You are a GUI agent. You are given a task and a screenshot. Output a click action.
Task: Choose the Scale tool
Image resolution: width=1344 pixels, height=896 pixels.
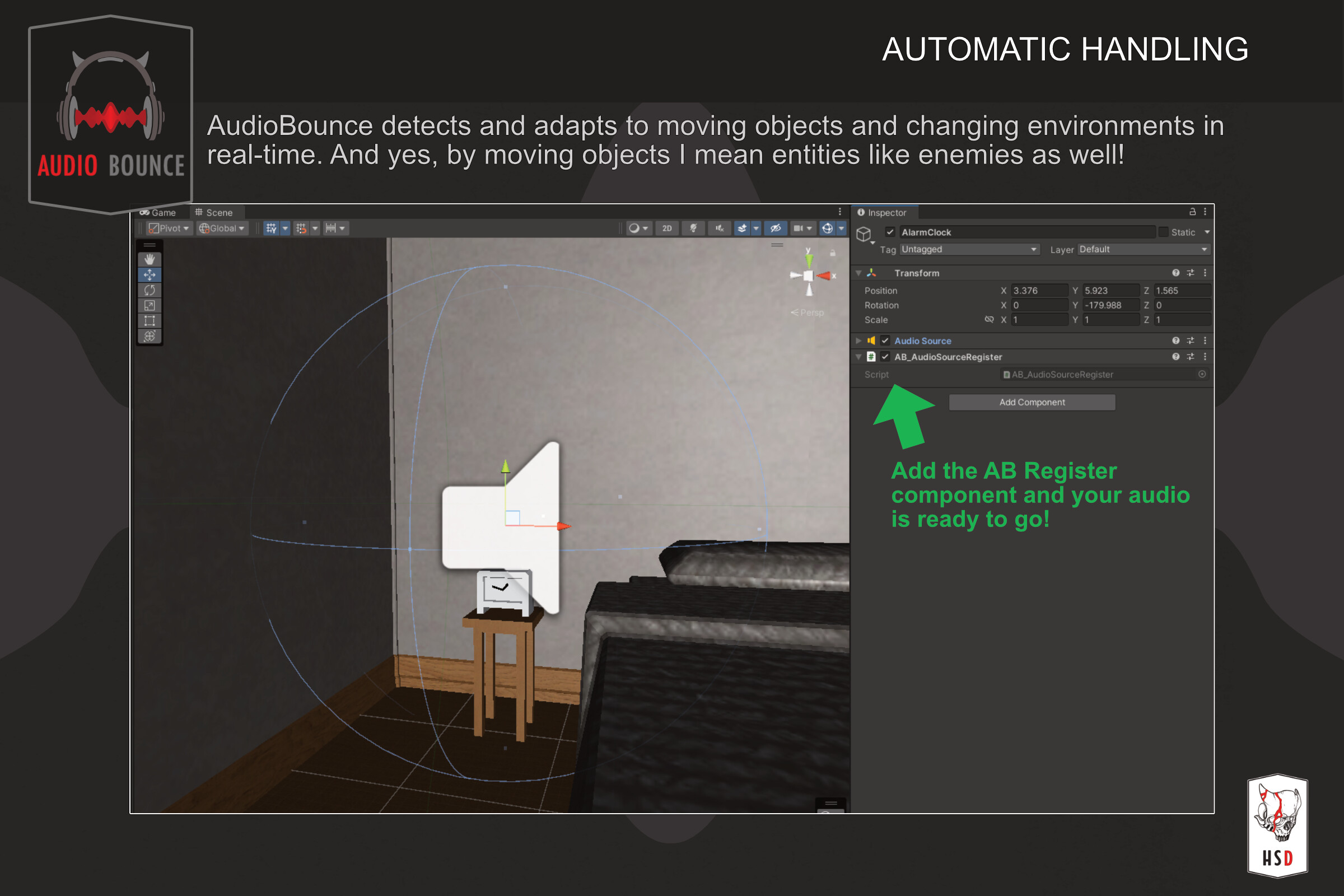[x=150, y=306]
